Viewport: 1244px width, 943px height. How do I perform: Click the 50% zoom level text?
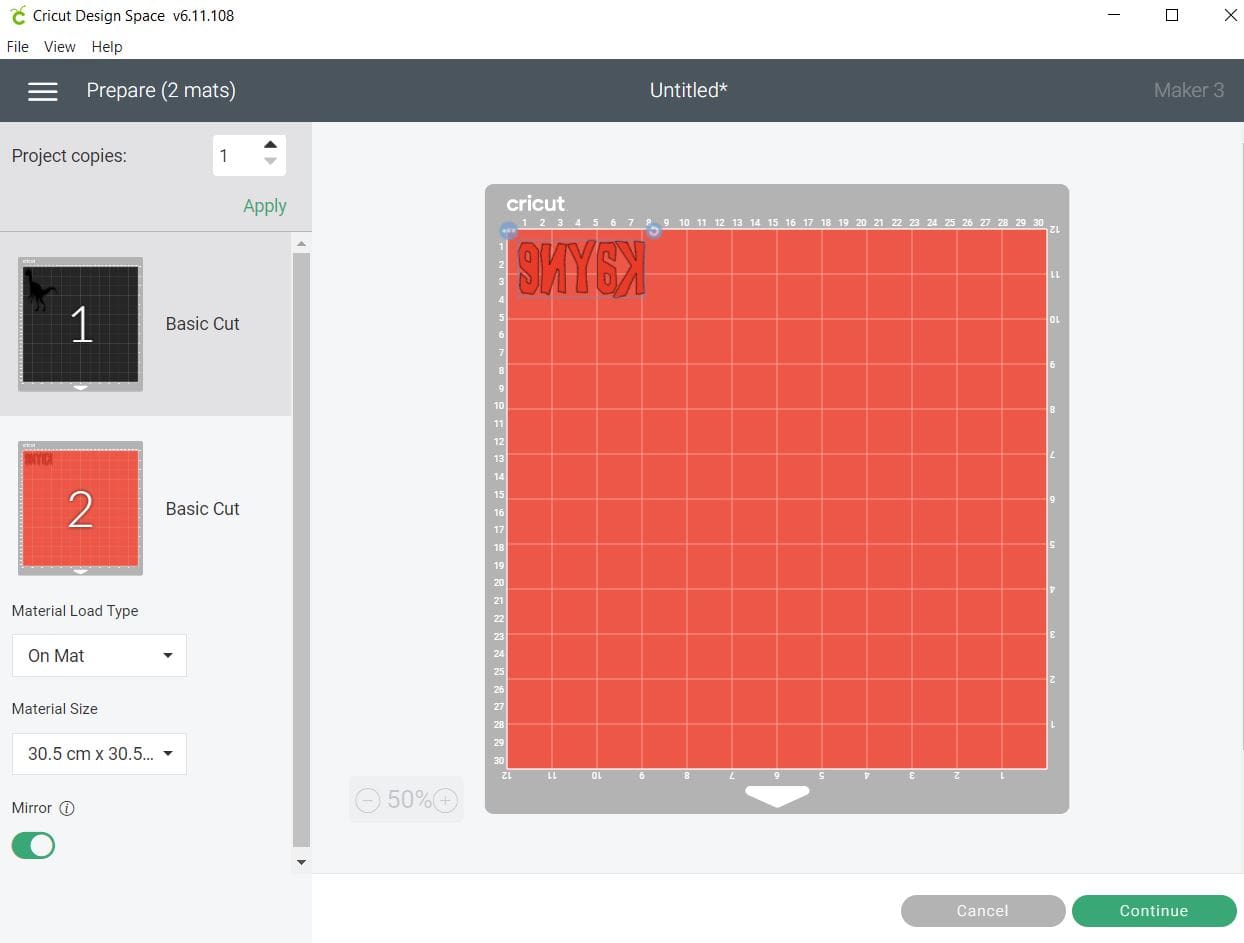[x=408, y=800]
